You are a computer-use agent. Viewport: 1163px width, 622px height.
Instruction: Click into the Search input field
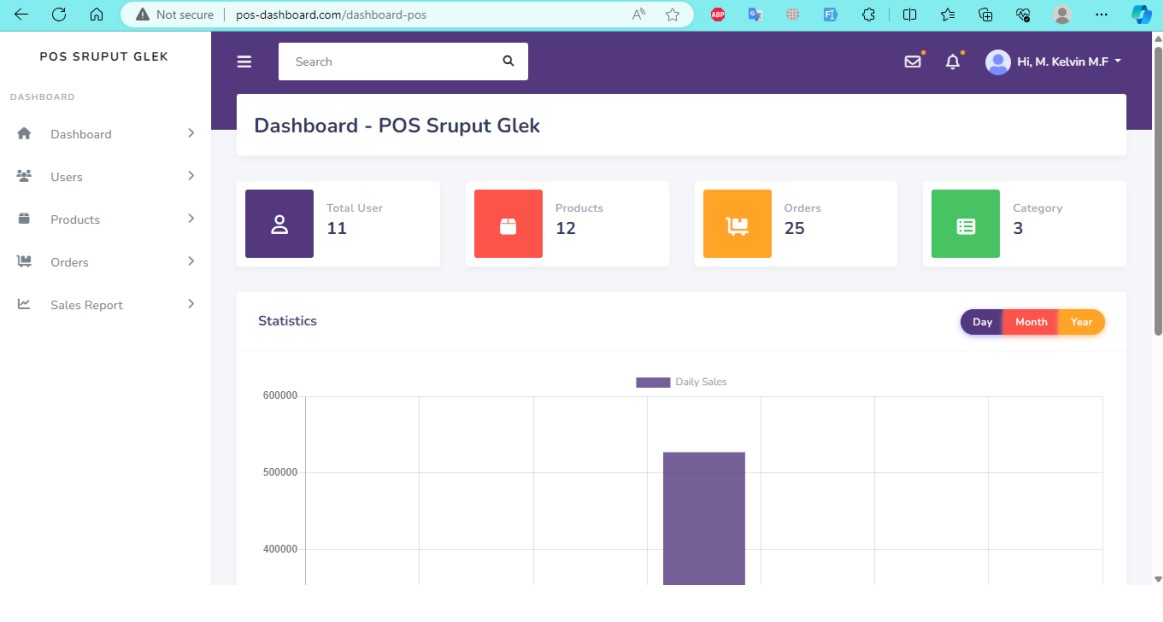(390, 62)
